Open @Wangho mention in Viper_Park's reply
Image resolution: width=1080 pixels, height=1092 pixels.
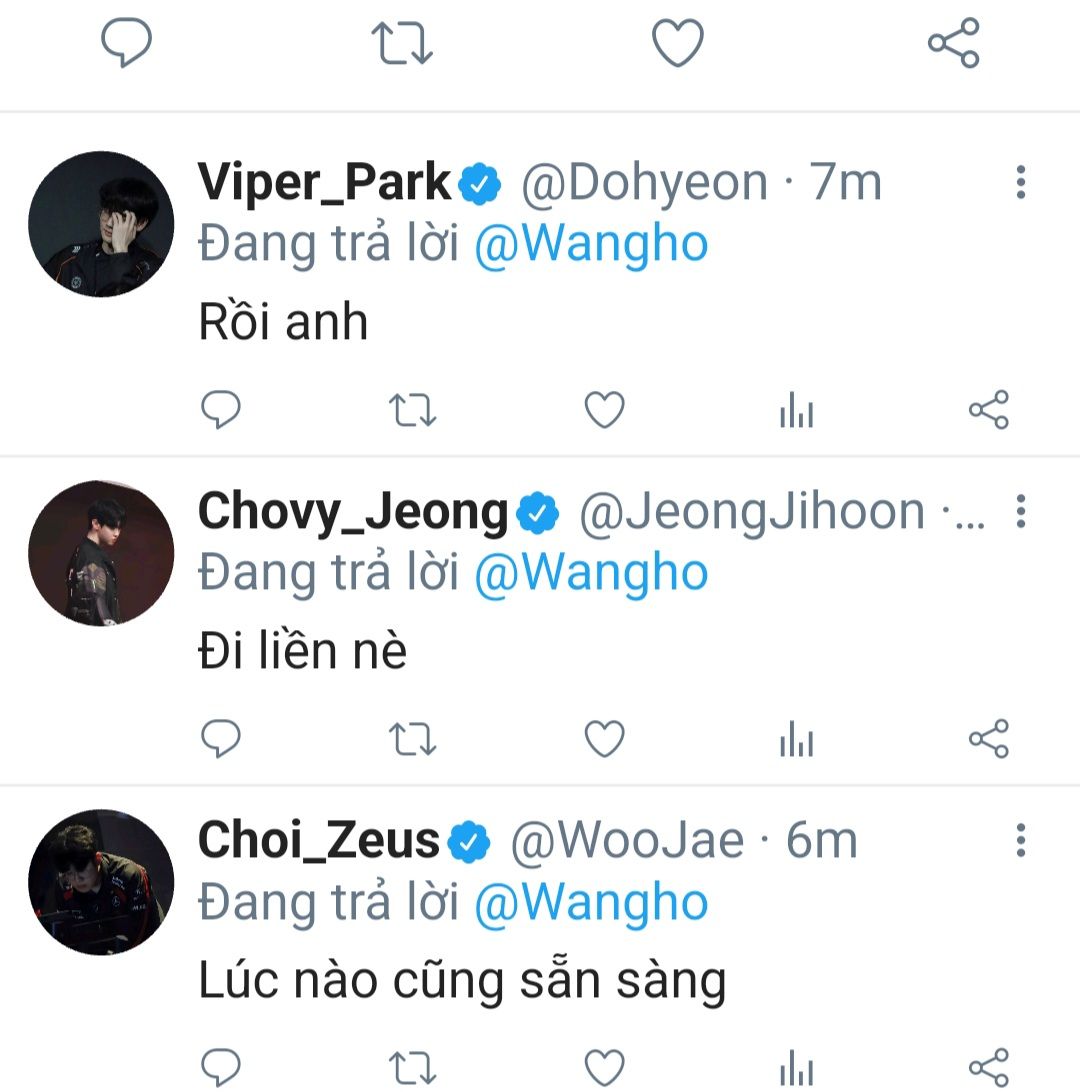(590, 244)
